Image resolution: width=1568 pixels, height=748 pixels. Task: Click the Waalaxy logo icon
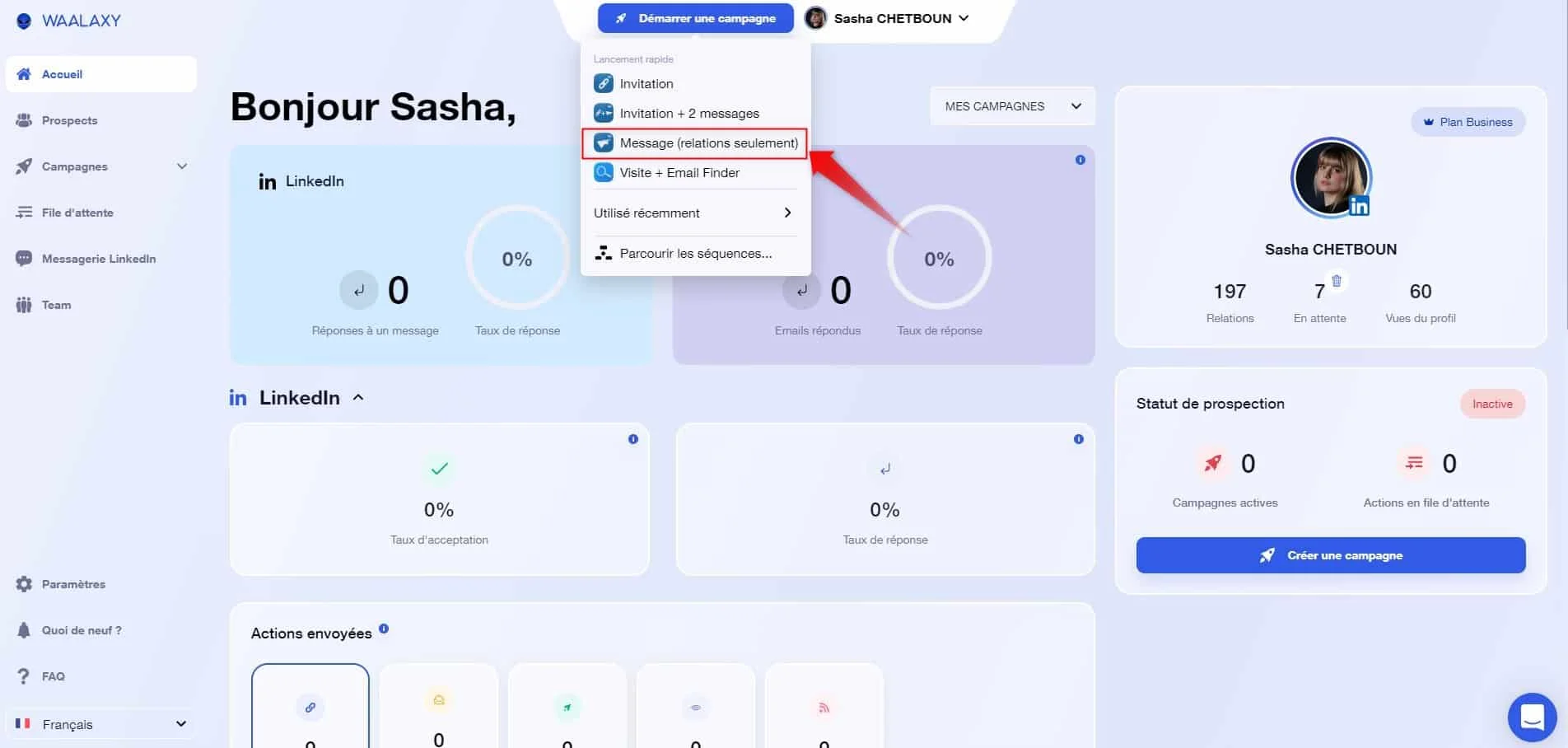(x=24, y=21)
